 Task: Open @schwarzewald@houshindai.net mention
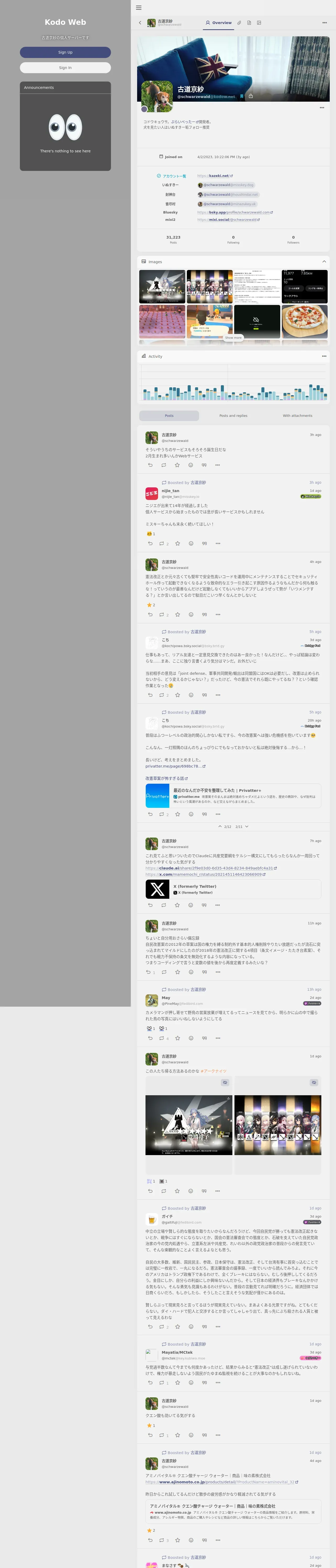coord(228,195)
